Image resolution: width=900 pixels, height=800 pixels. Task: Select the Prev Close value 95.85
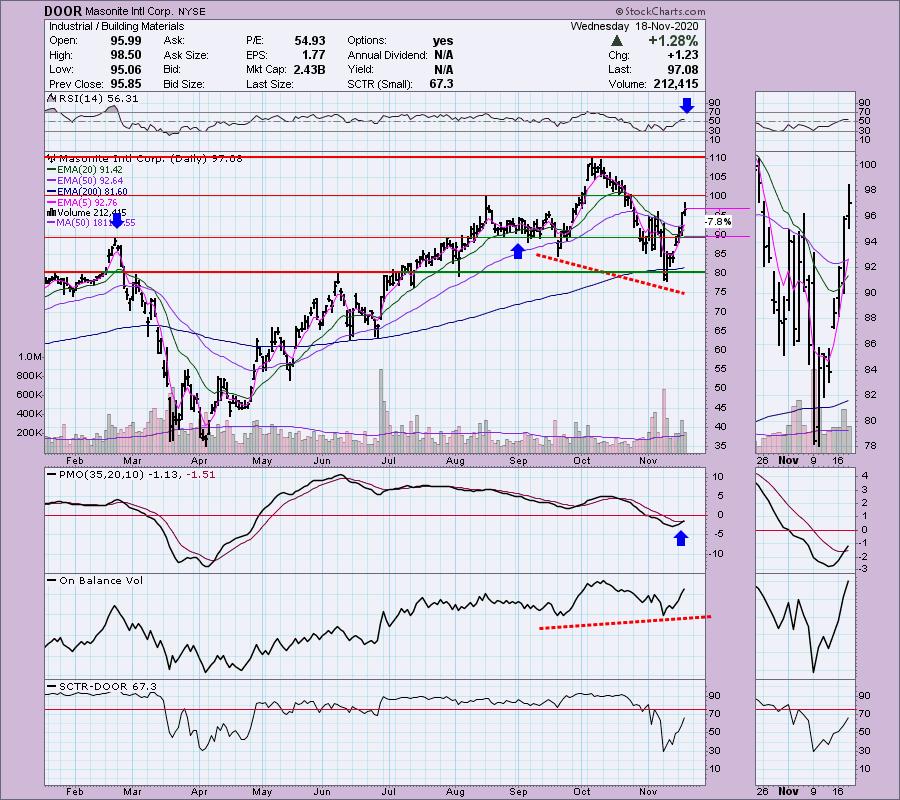(x=126, y=84)
